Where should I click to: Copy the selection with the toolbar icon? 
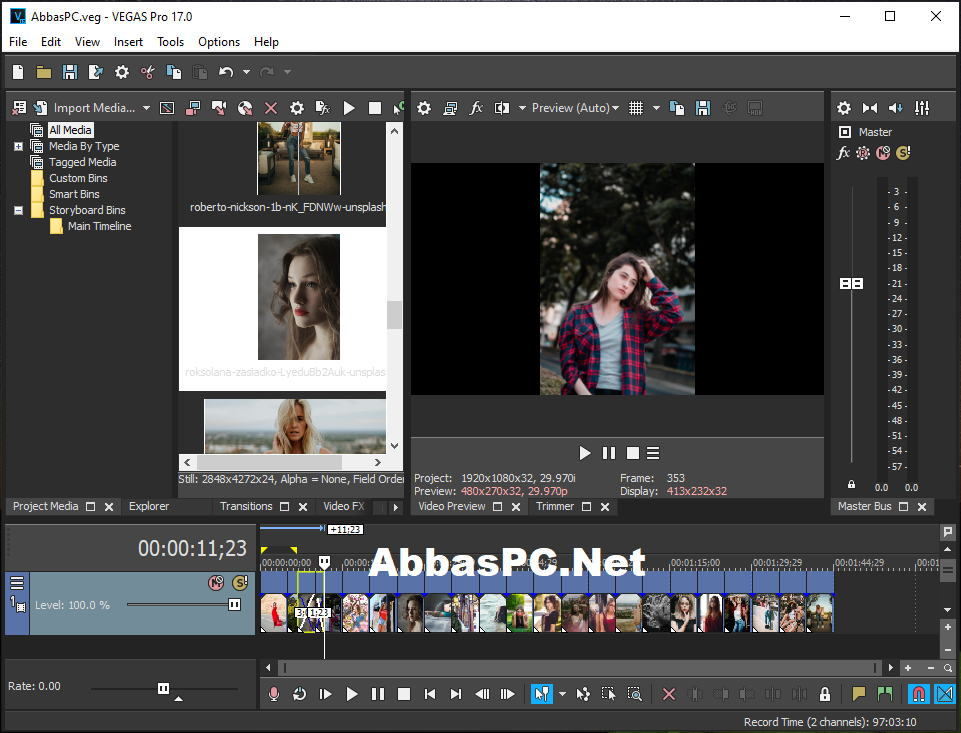174,72
